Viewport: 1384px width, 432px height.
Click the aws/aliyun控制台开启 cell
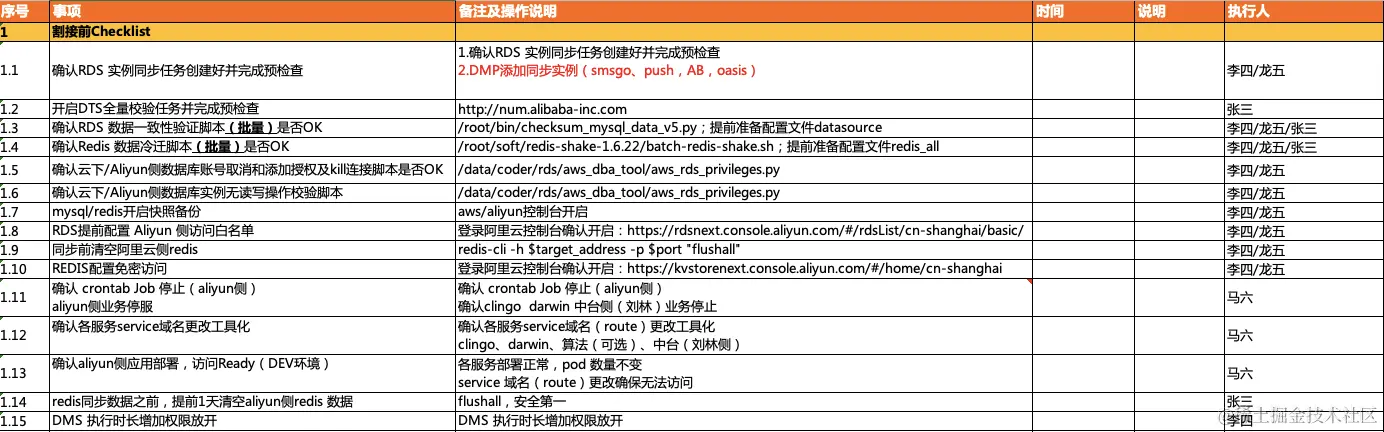click(743, 213)
